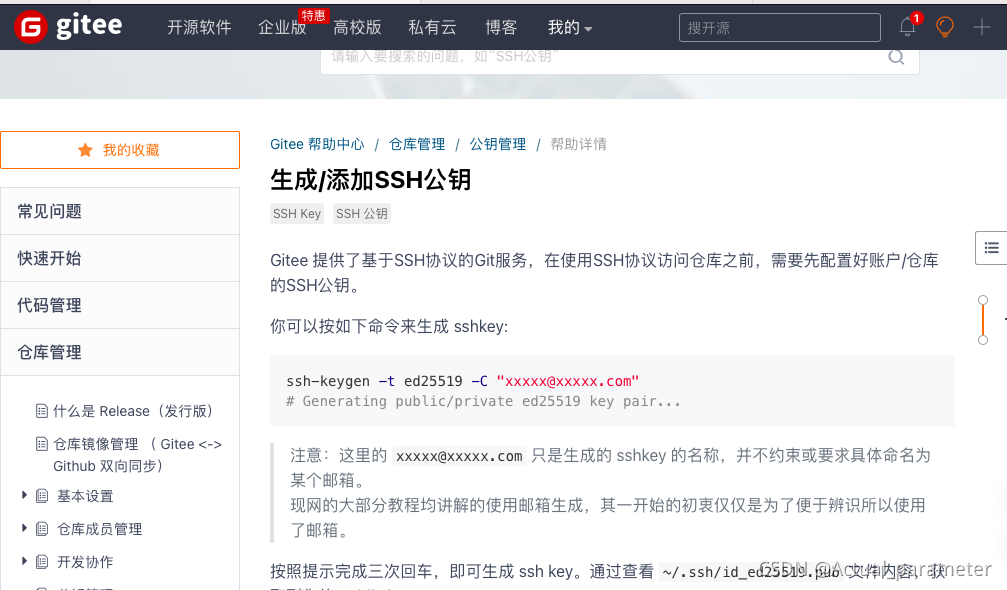Expand the 开发协作 section
The height and width of the screenshot is (590, 1007).
coord(25,561)
